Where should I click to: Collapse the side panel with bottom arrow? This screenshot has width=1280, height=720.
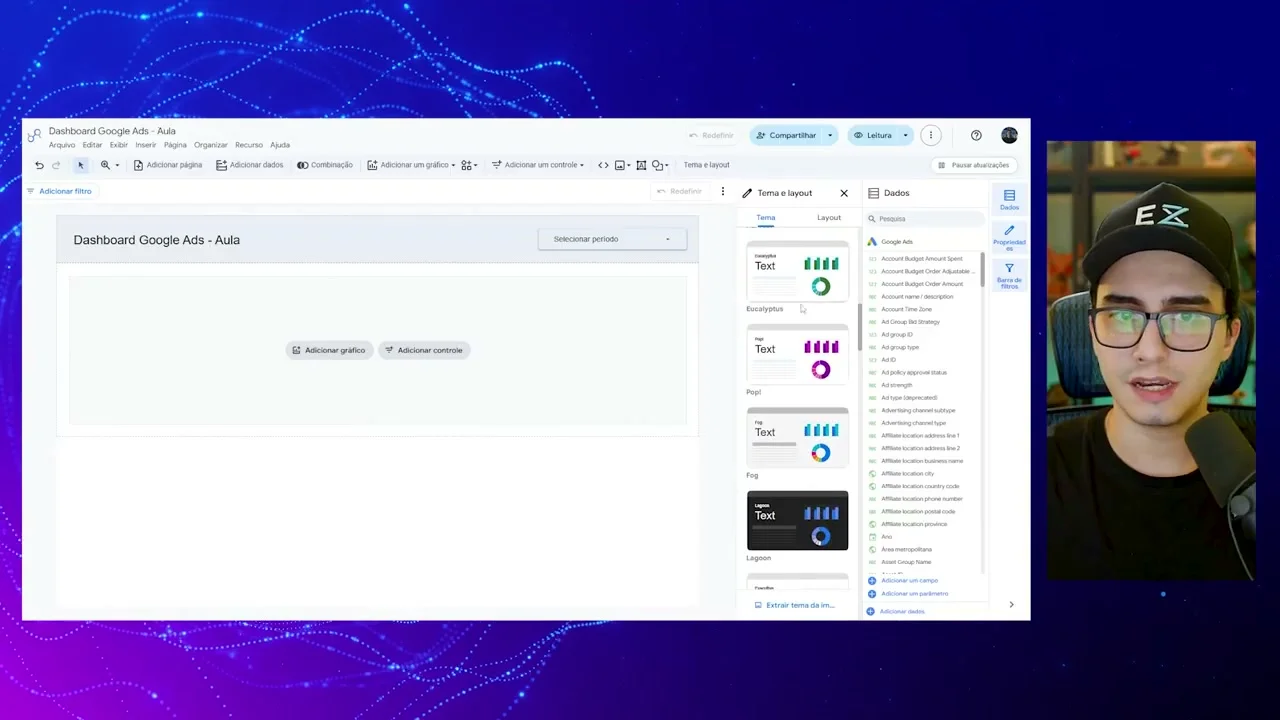1011,604
